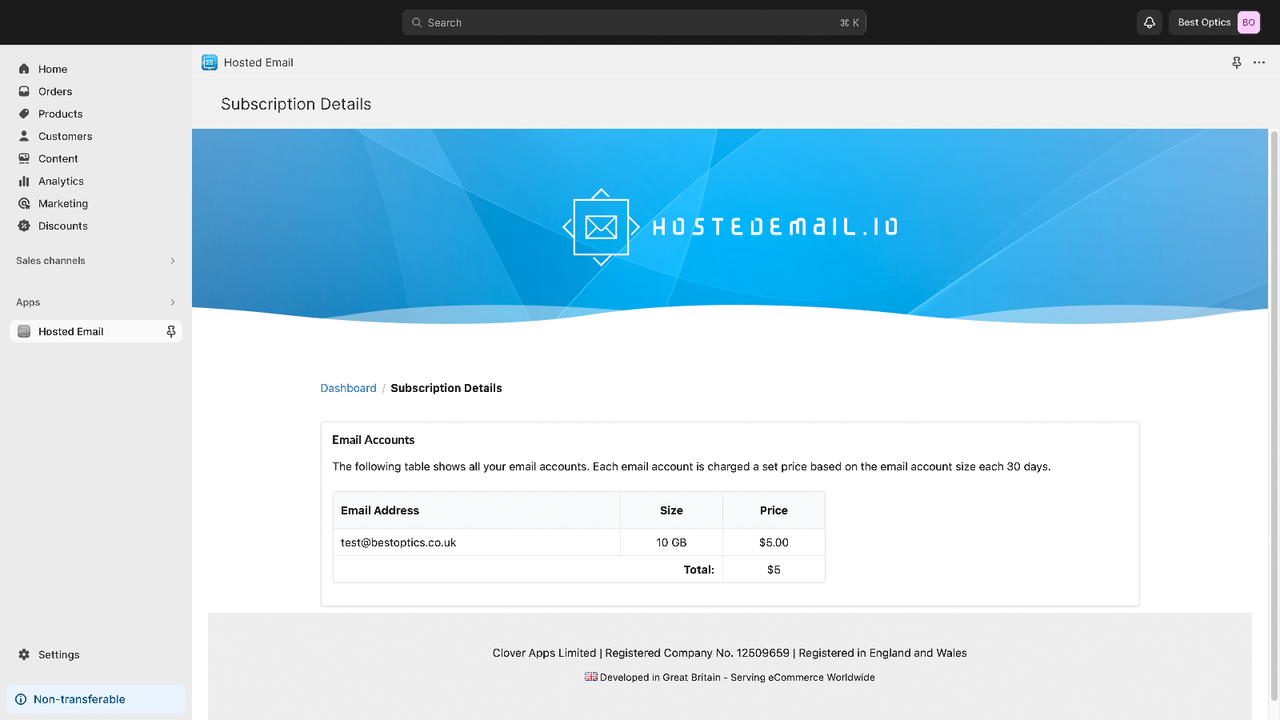Navigate back using the Dashboard breadcrumb link
The width and height of the screenshot is (1280, 720).
pos(348,387)
